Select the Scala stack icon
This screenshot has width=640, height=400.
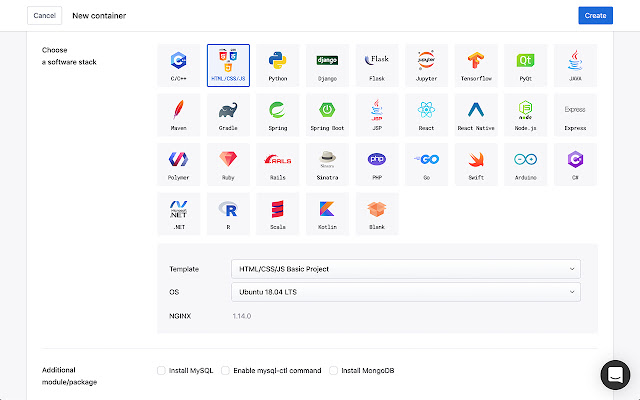[x=278, y=214]
